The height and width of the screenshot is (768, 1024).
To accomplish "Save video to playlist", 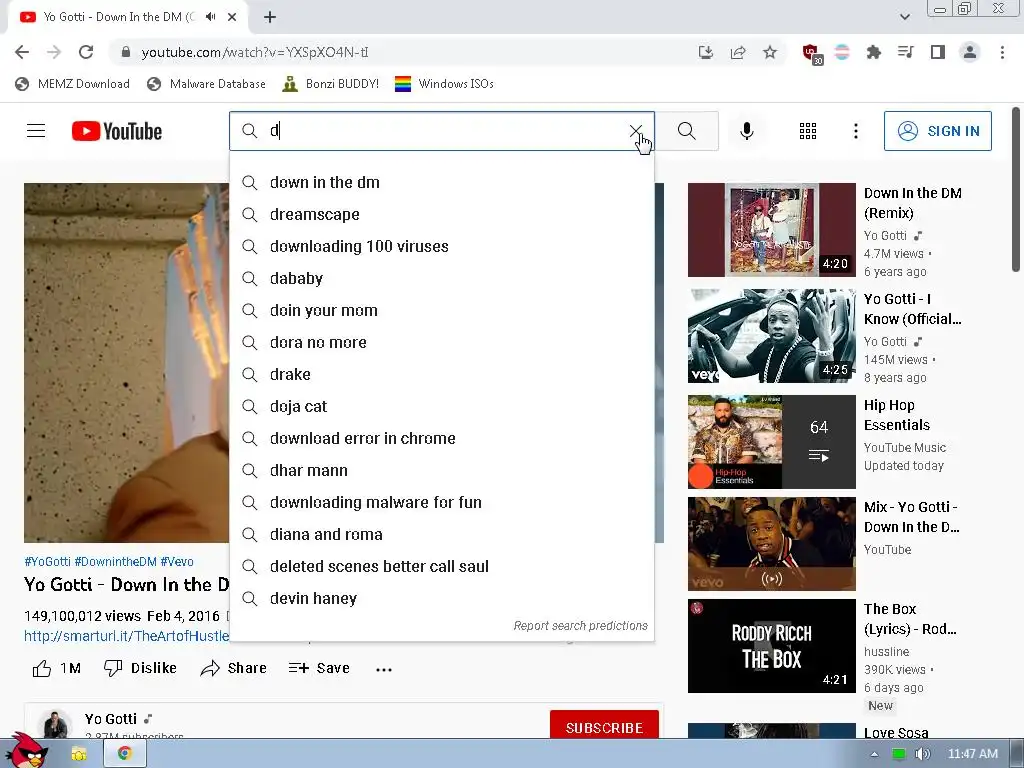I will click(x=319, y=668).
